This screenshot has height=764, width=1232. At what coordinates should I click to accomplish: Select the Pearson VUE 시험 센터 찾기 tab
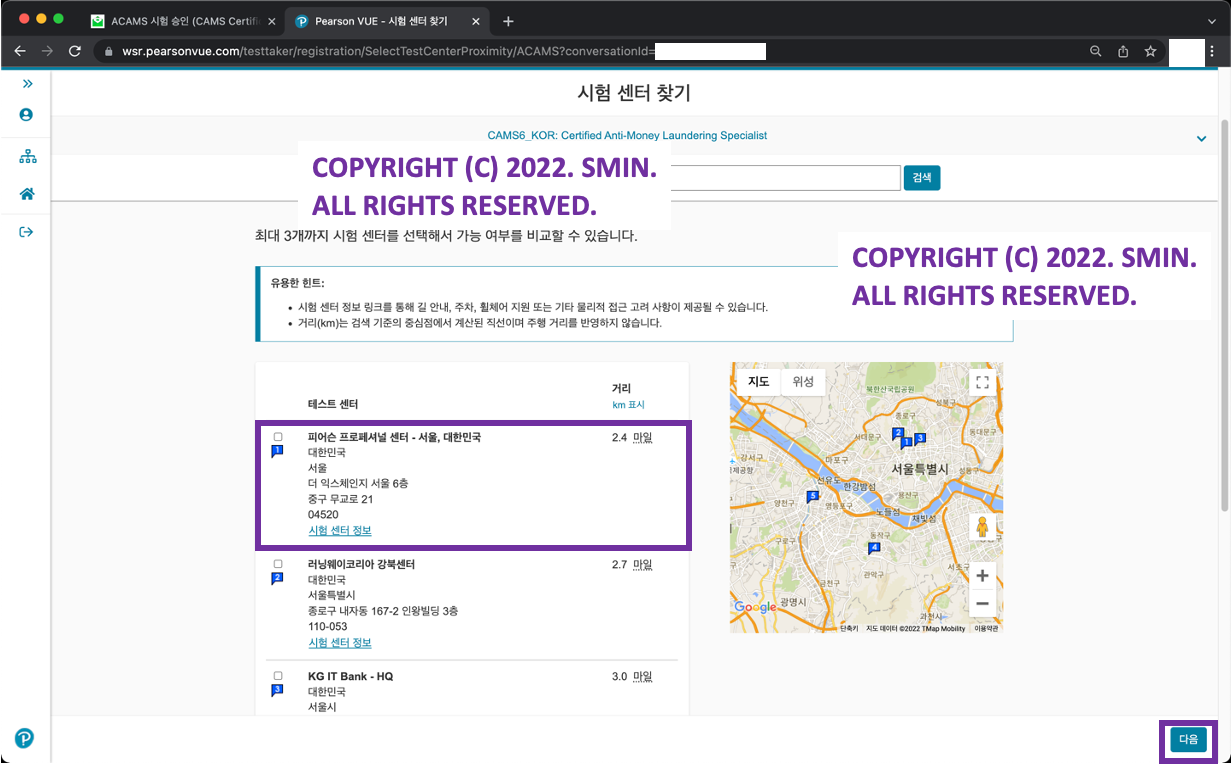point(388,21)
